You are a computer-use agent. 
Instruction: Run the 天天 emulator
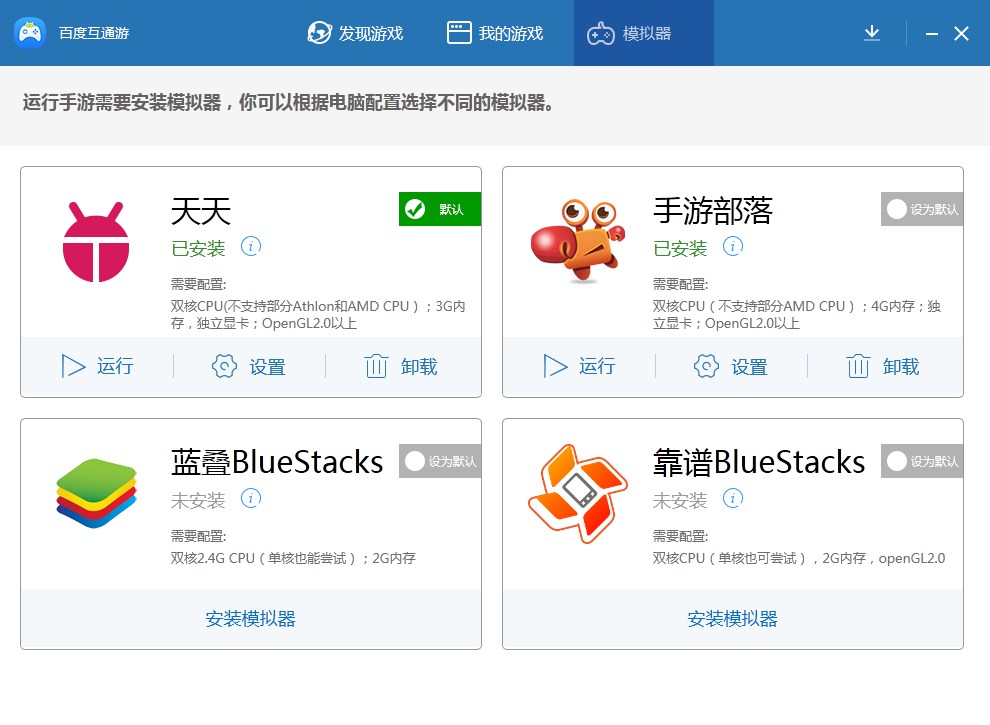point(97,366)
